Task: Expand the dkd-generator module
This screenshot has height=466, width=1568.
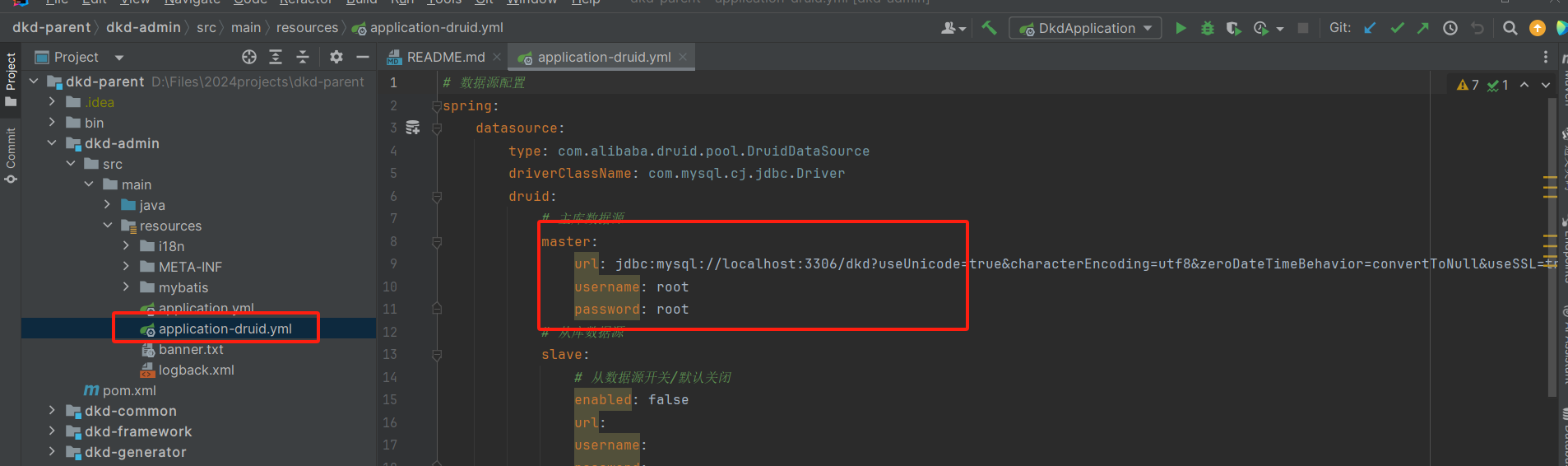Action: click(x=52, y=452)
